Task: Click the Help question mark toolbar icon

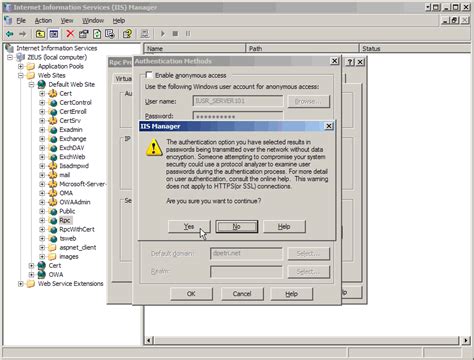Action: (127, 34)
